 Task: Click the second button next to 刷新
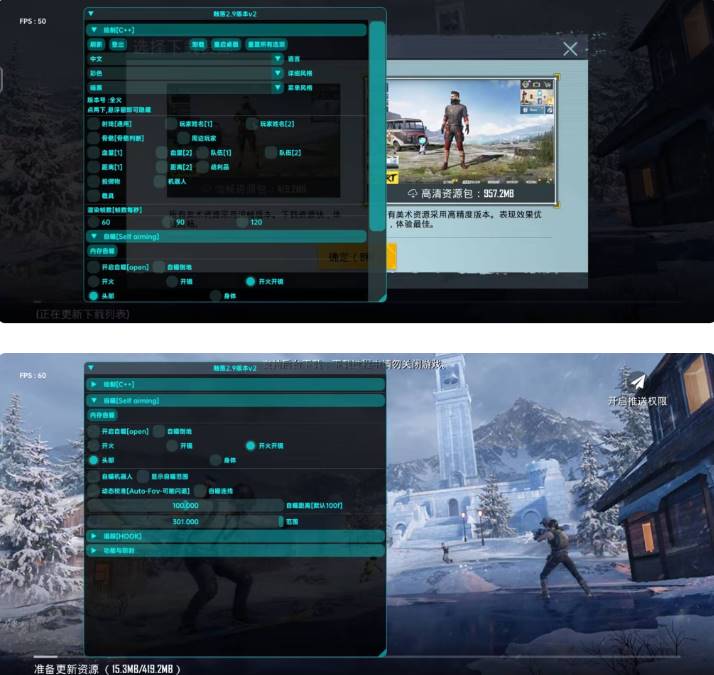[x=118, y=44]
